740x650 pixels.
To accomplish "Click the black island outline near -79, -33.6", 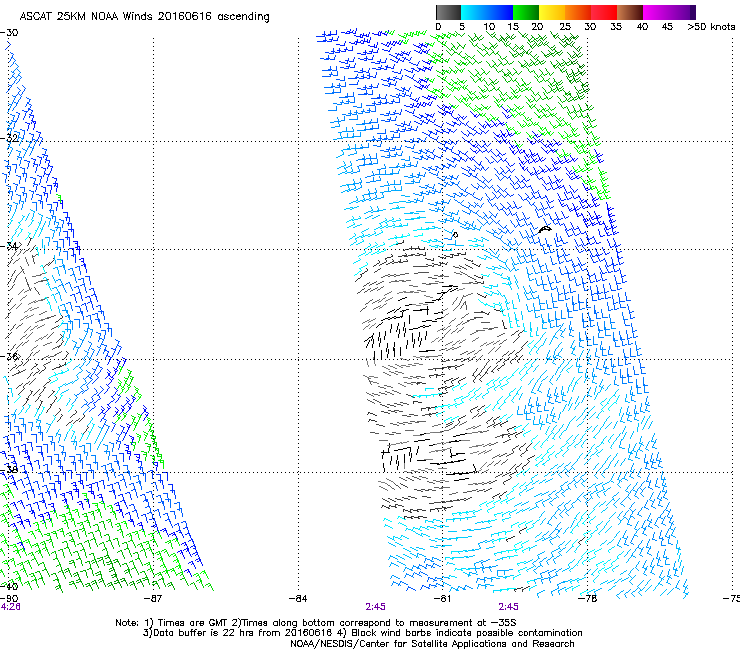I will pos(545,229).
